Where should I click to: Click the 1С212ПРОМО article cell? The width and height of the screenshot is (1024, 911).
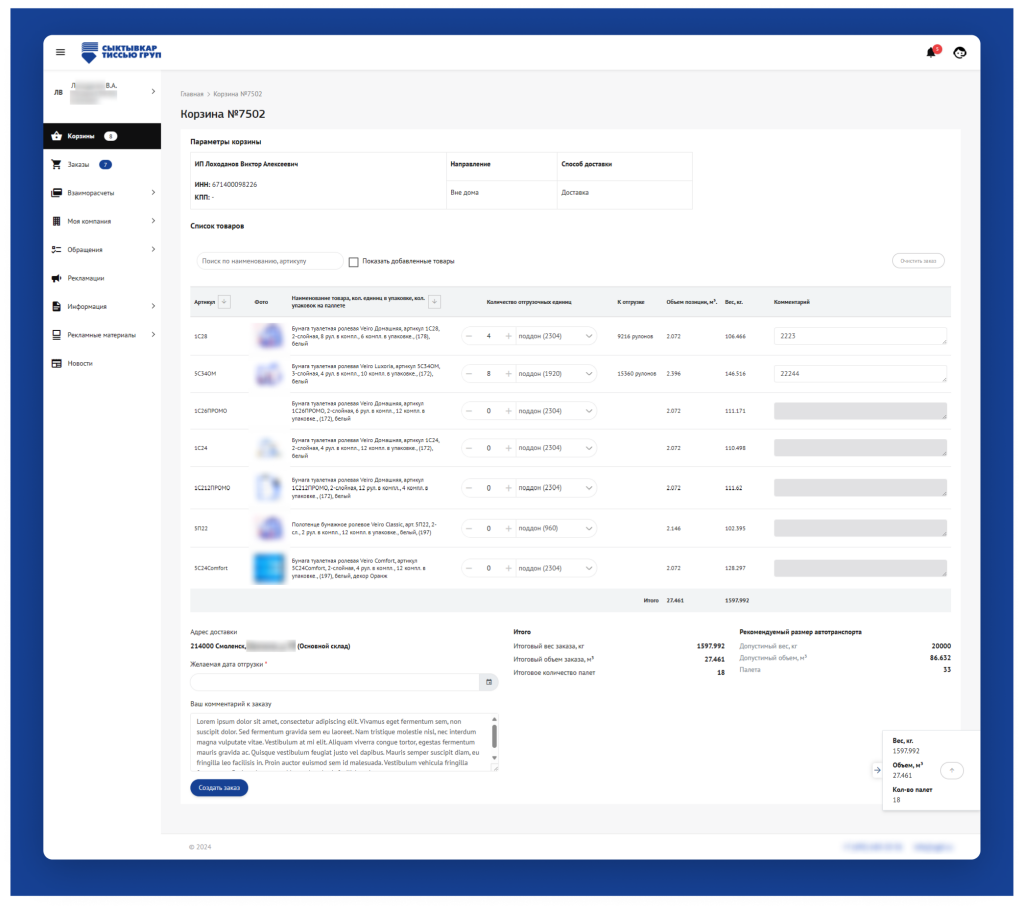coord(212,488)
